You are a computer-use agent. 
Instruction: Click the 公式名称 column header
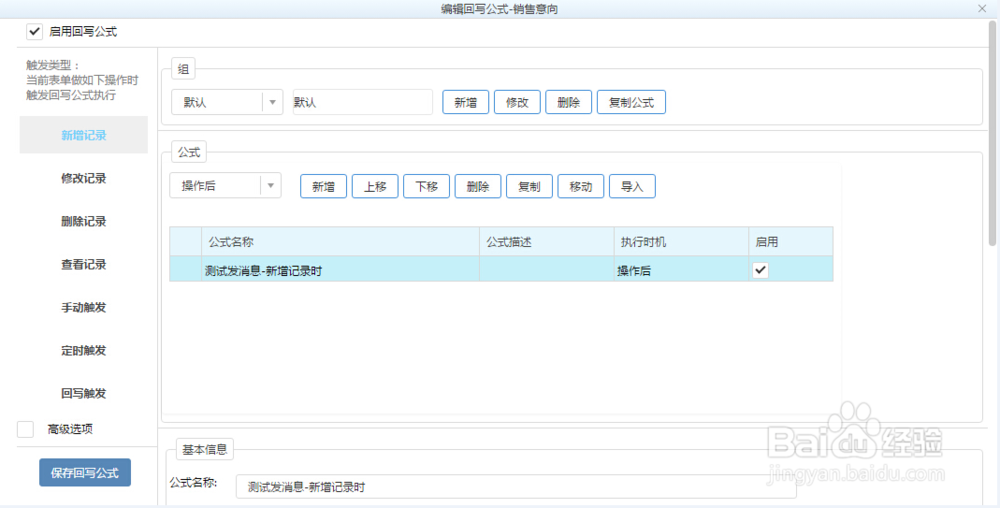[341, 242]
